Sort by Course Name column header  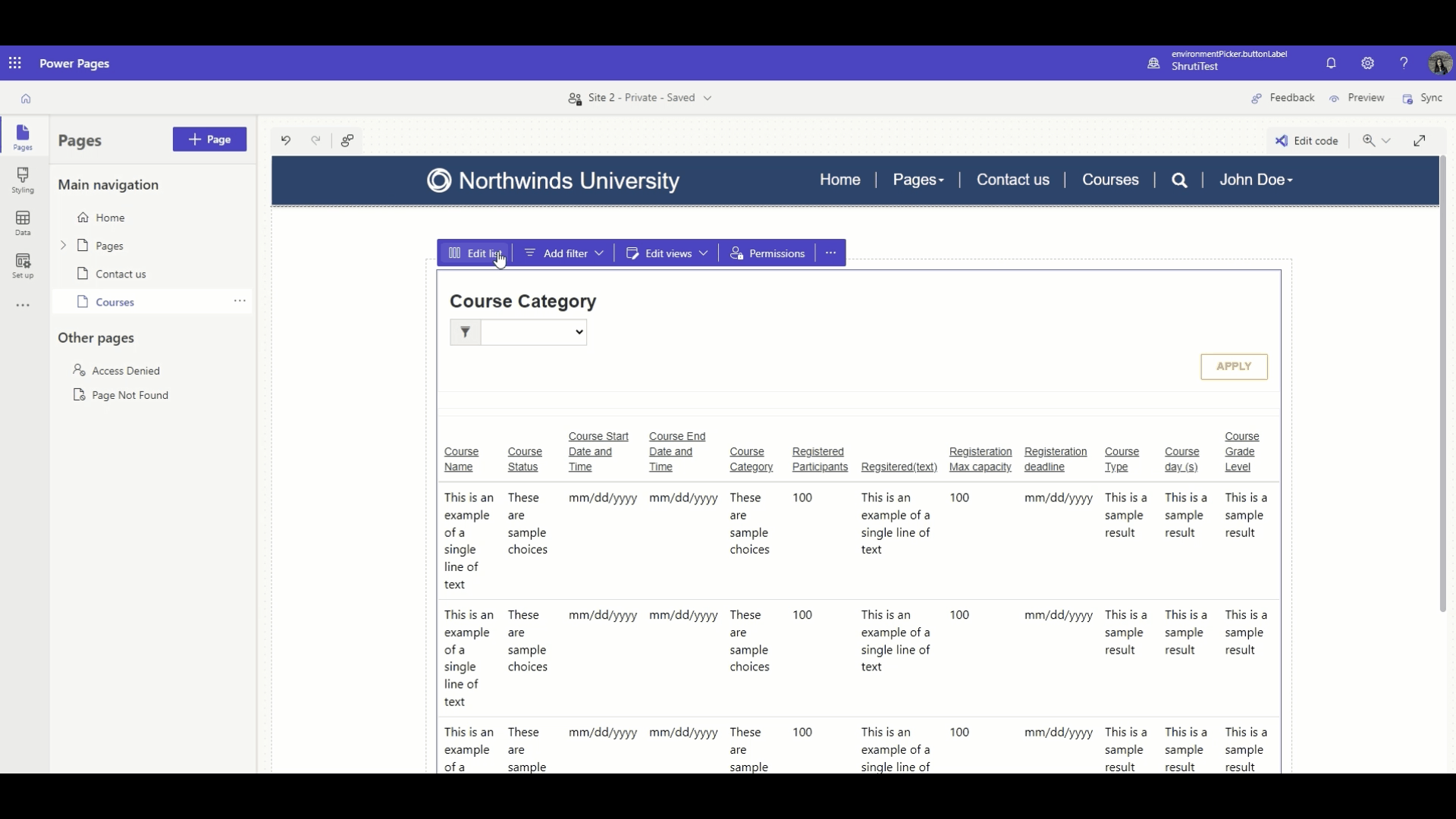pos(461,459)
